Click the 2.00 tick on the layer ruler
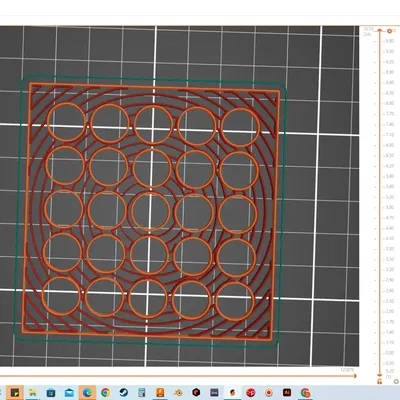Screen dimensions: 400x400 click(389, 311)
